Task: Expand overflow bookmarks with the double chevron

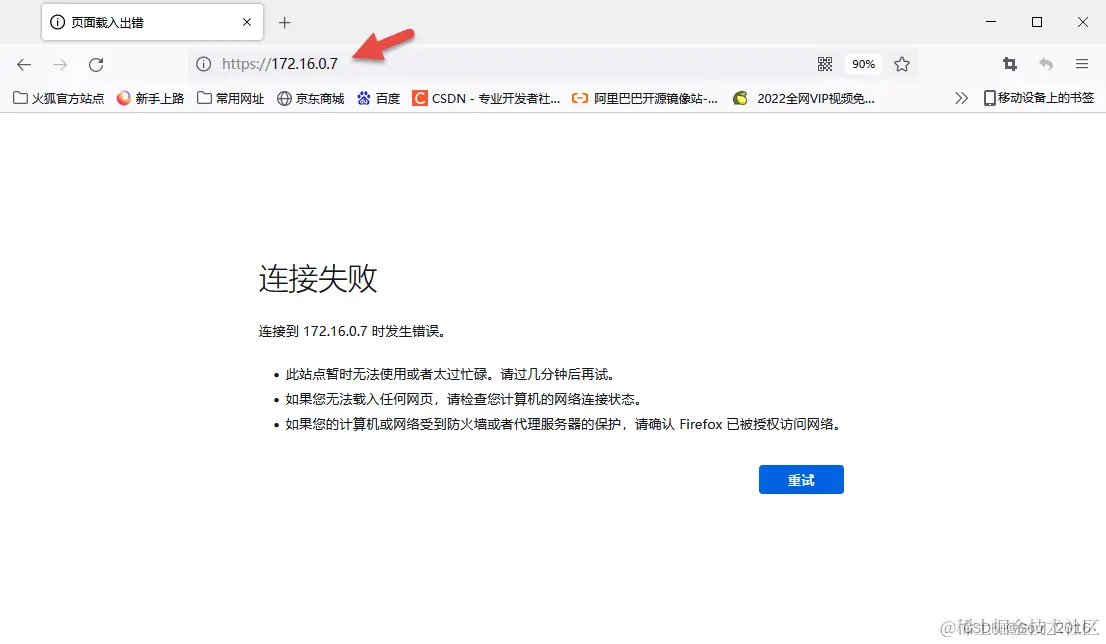Action: click(x=961, y=97)
